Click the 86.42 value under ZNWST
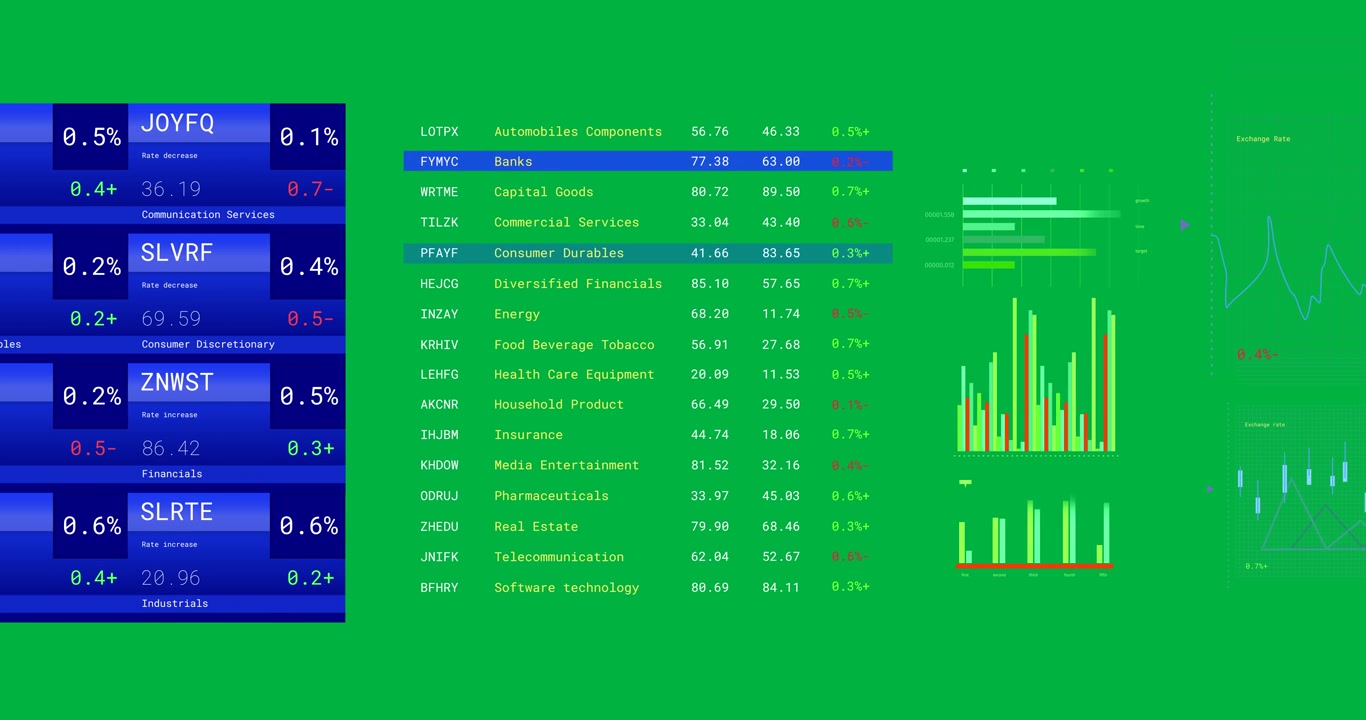The image size is (1366, 720). coord(171,448)
